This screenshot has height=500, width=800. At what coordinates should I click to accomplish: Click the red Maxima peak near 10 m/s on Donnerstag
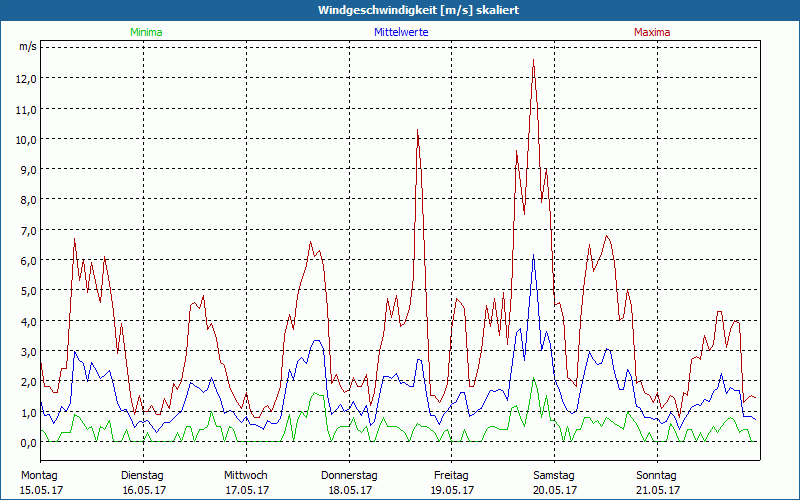[418, 131]
